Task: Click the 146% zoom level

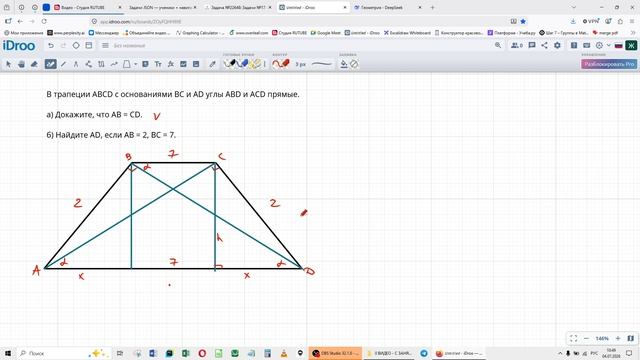Action: 602,338
